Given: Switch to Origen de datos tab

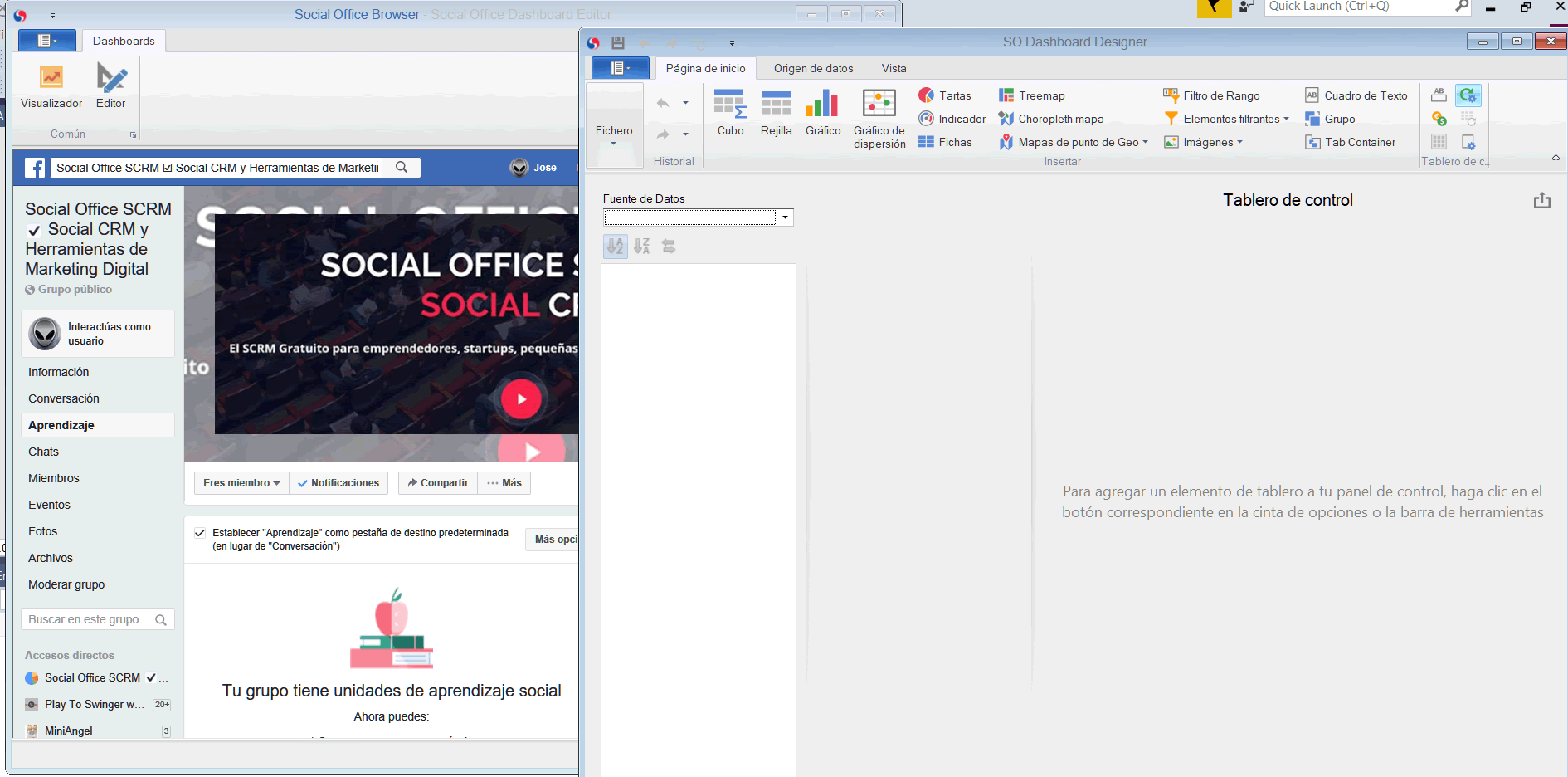Looking at the screenshot, I should (x=813, y=68).
